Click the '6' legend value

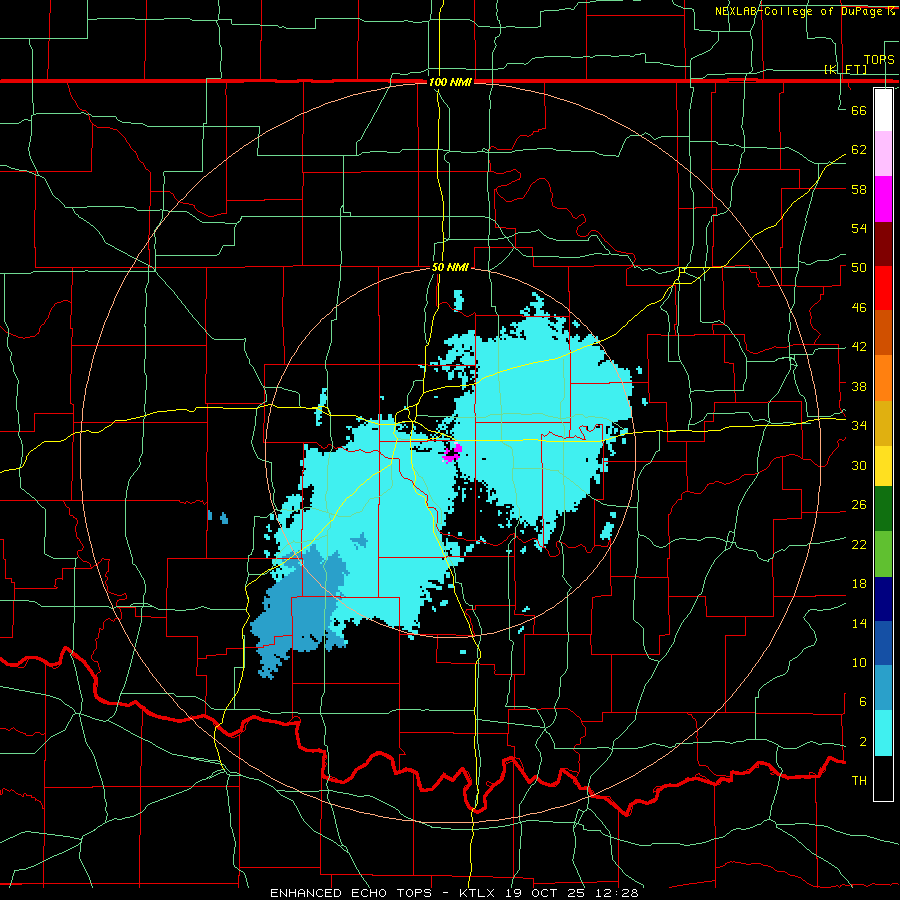[862, 702]
